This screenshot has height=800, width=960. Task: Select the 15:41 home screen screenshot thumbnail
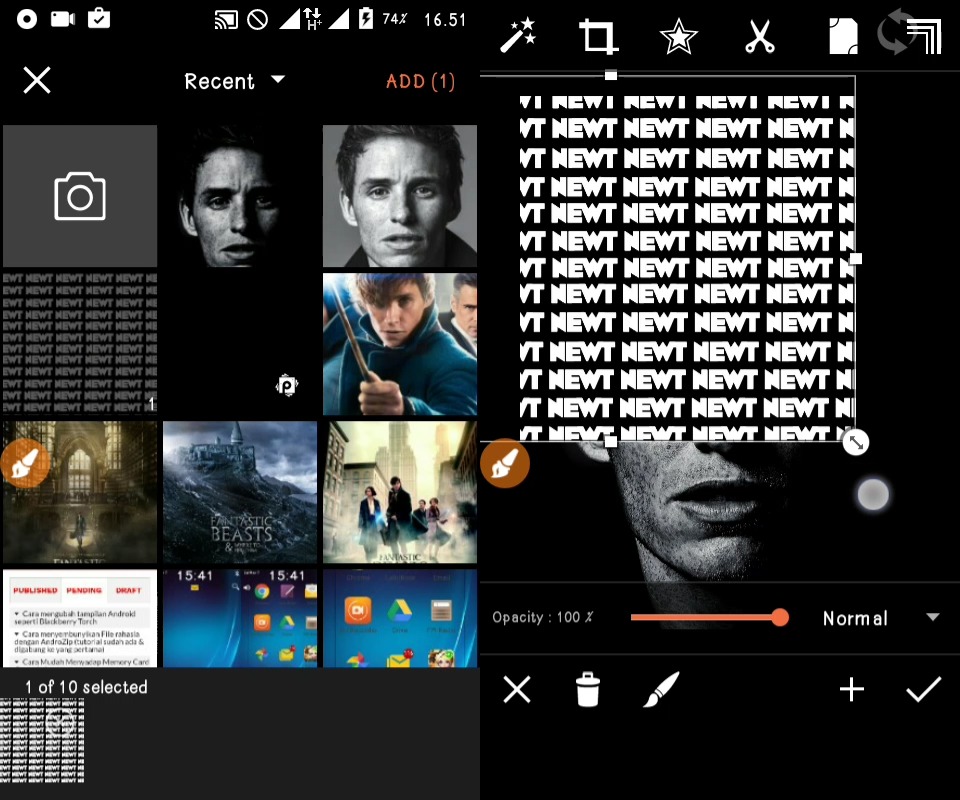240,618
